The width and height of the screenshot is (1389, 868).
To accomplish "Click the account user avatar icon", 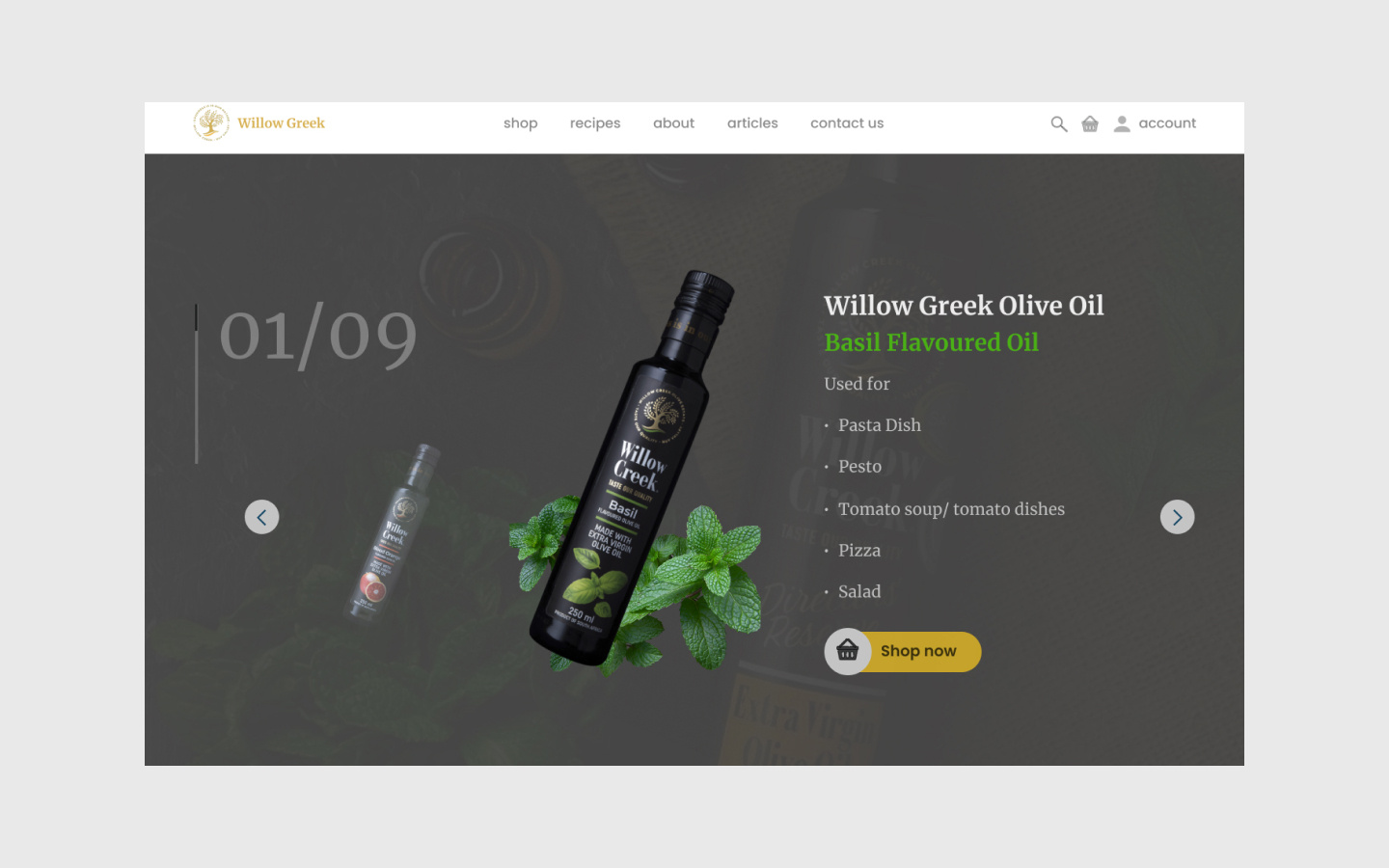I will pyautogui.click(x=1122, y=123).
